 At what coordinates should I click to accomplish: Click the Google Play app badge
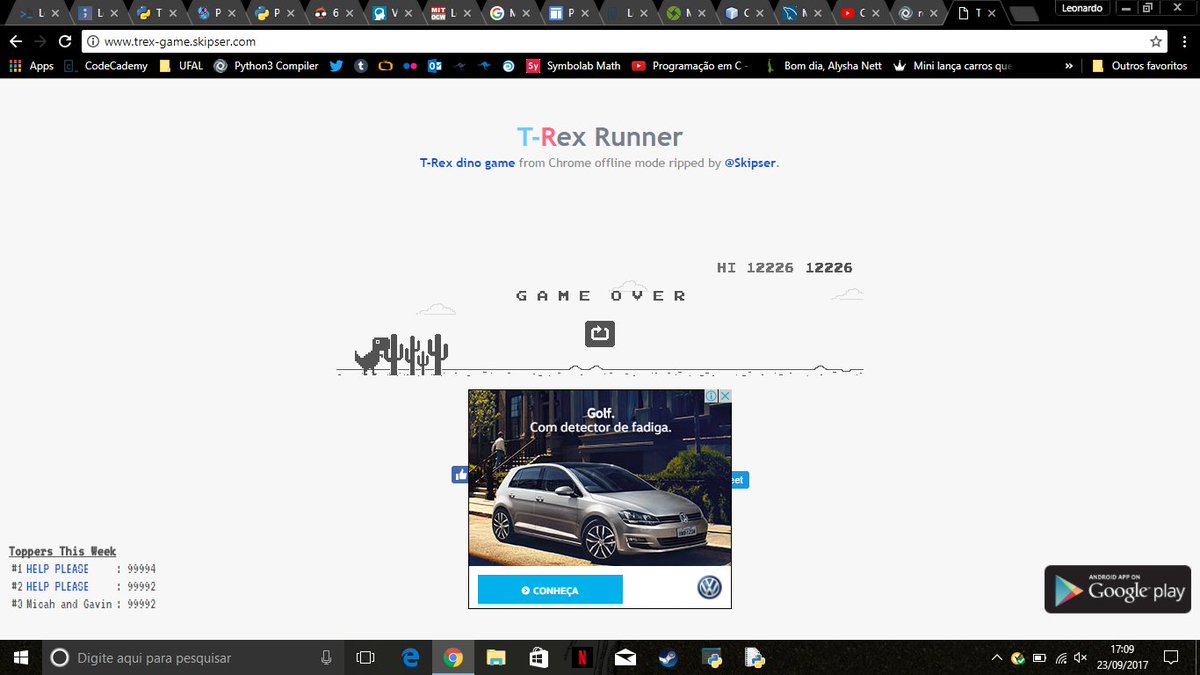[1117, 589]
